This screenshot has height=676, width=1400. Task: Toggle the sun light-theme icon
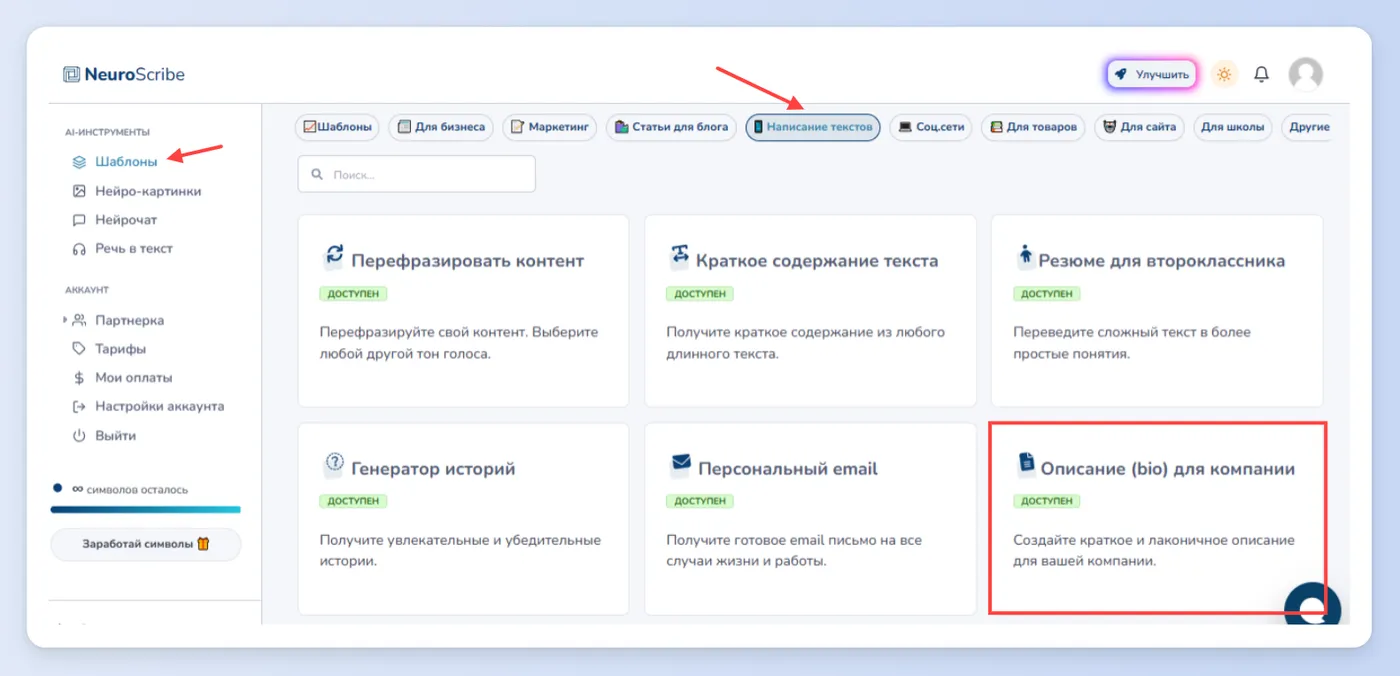coord(1224,74)
